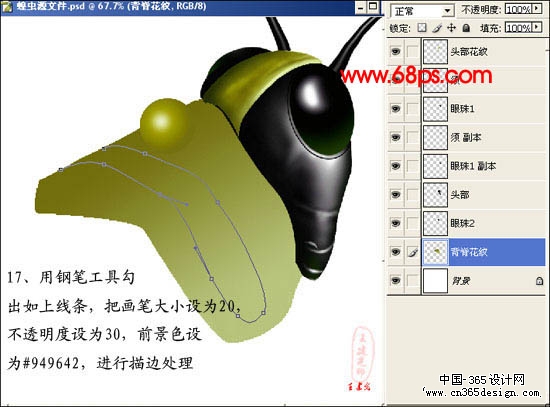Toggle visibility of 眼珠1 layer

[x=396, y=108]
